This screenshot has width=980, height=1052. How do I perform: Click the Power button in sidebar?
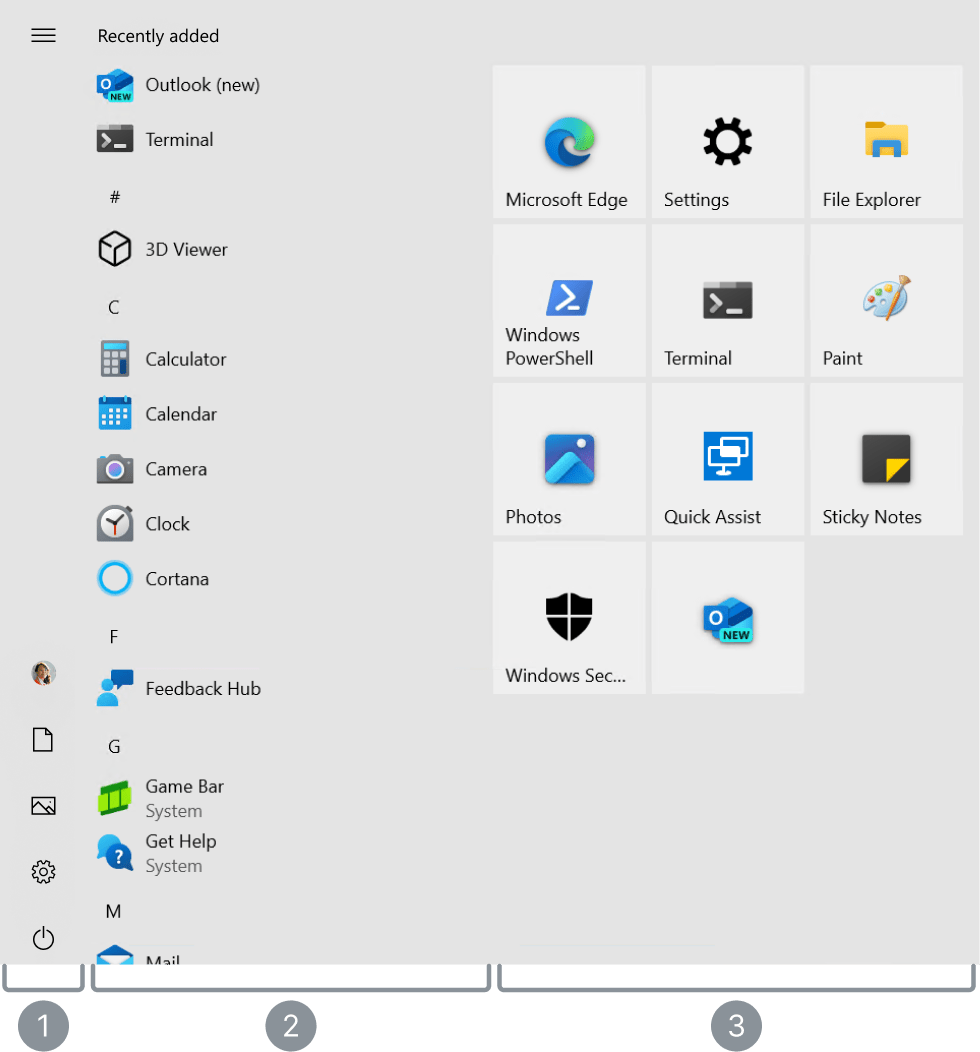(x=44, y=938)
